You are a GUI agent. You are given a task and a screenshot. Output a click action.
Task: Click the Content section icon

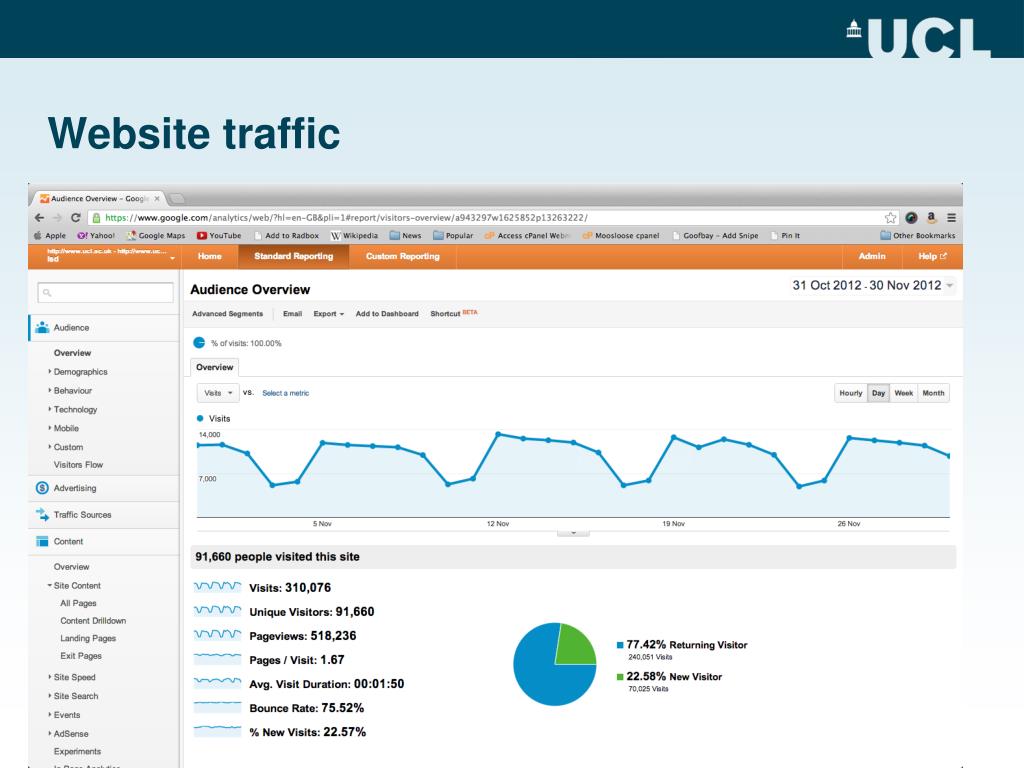(x=42, y=541)
